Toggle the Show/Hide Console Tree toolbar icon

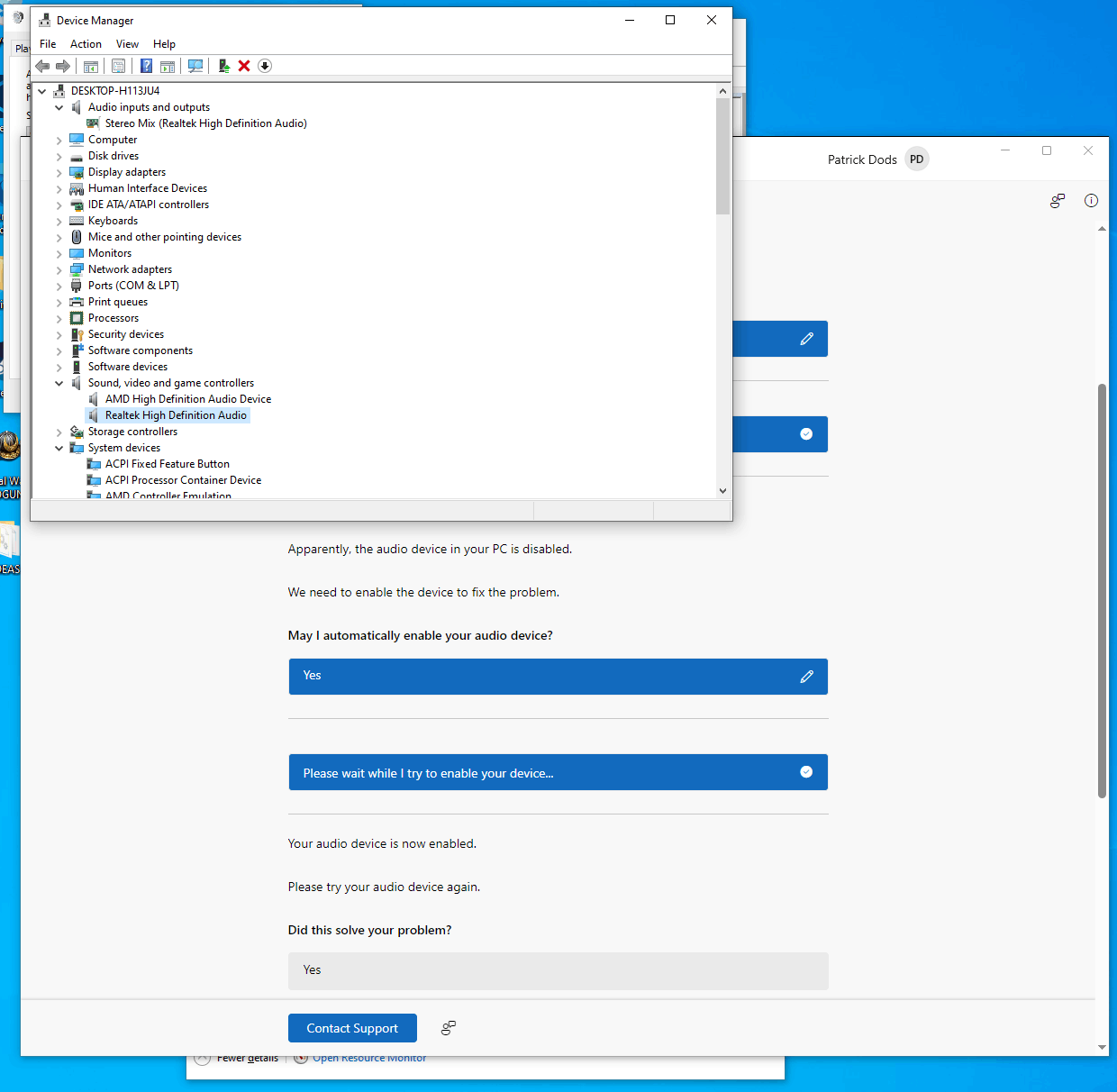(x=91, y=66)
